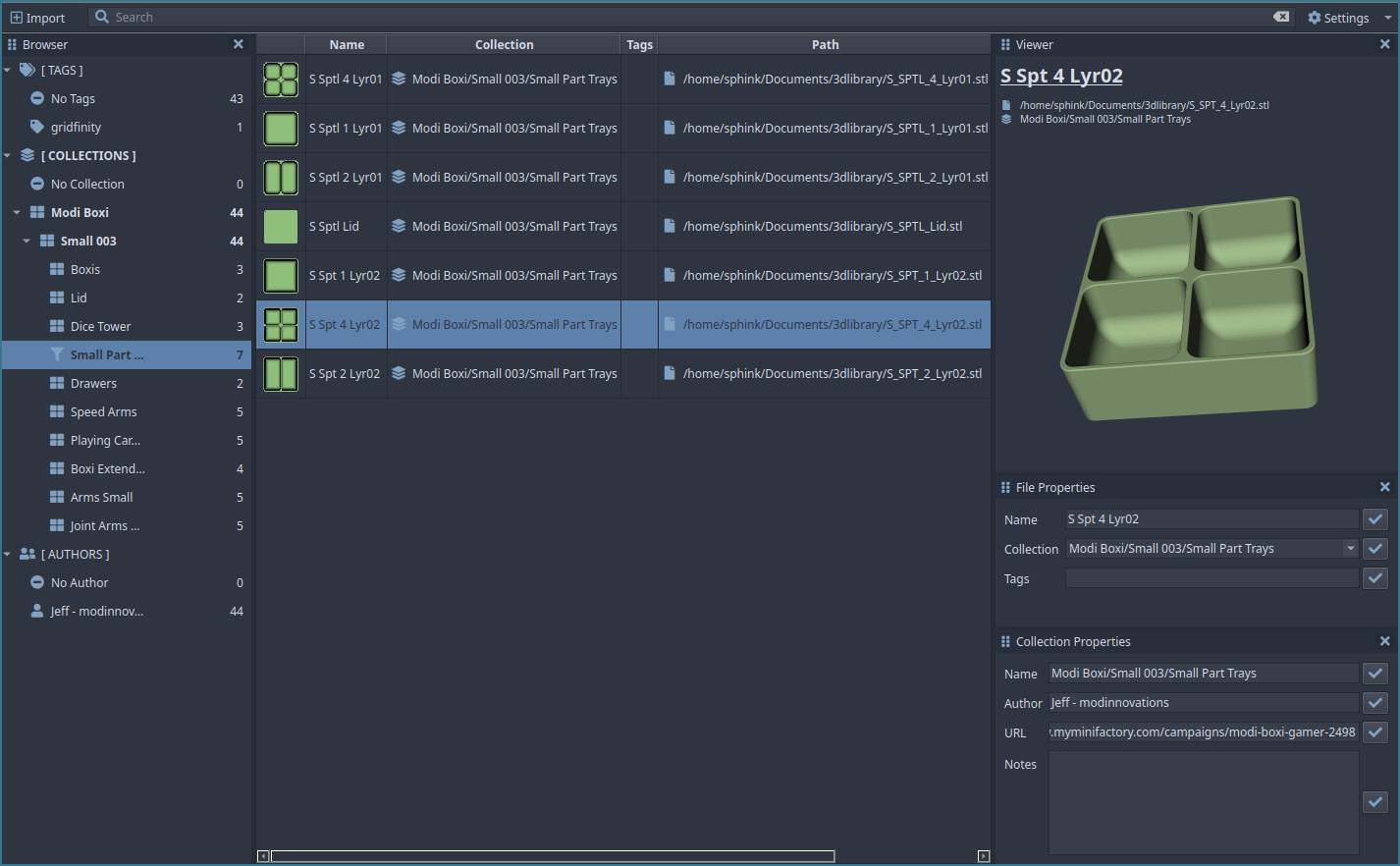Select the Speed Arms collection

tap(103, 411)
